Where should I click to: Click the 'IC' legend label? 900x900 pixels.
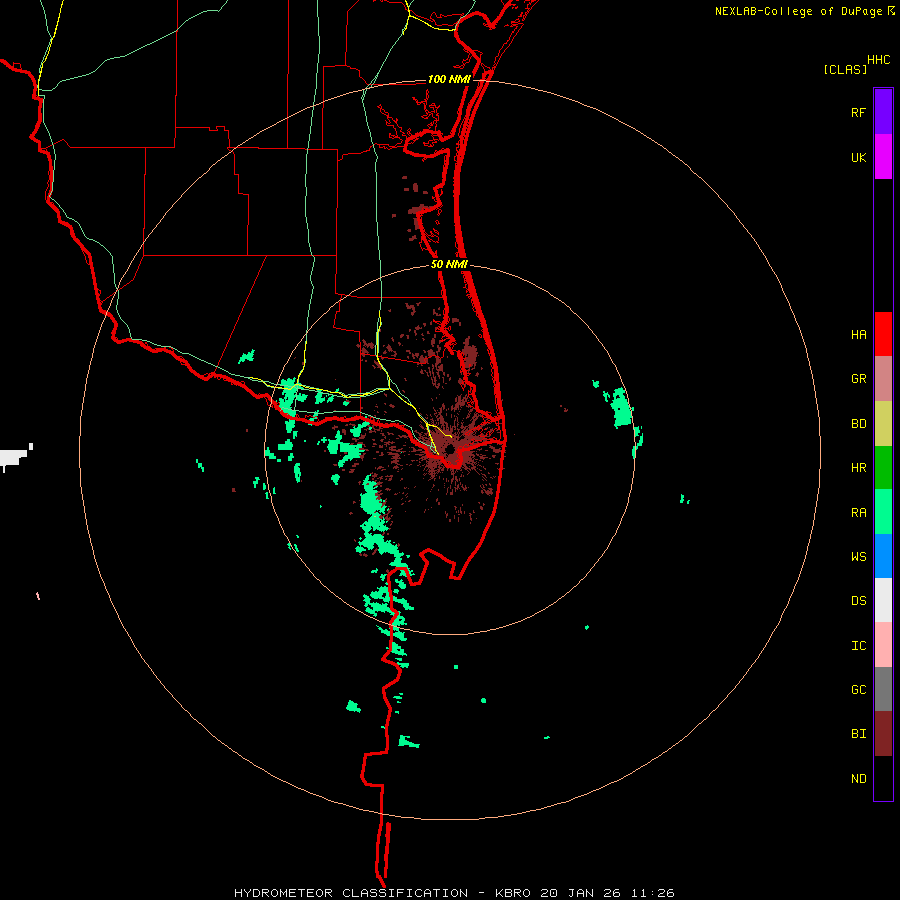(858, 646)
